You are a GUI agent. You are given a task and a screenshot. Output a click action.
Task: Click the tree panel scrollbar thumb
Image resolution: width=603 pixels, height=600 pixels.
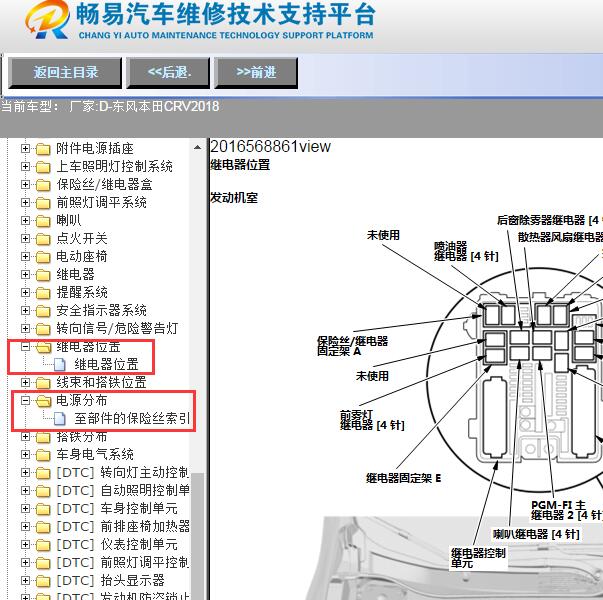coord(197,536)
